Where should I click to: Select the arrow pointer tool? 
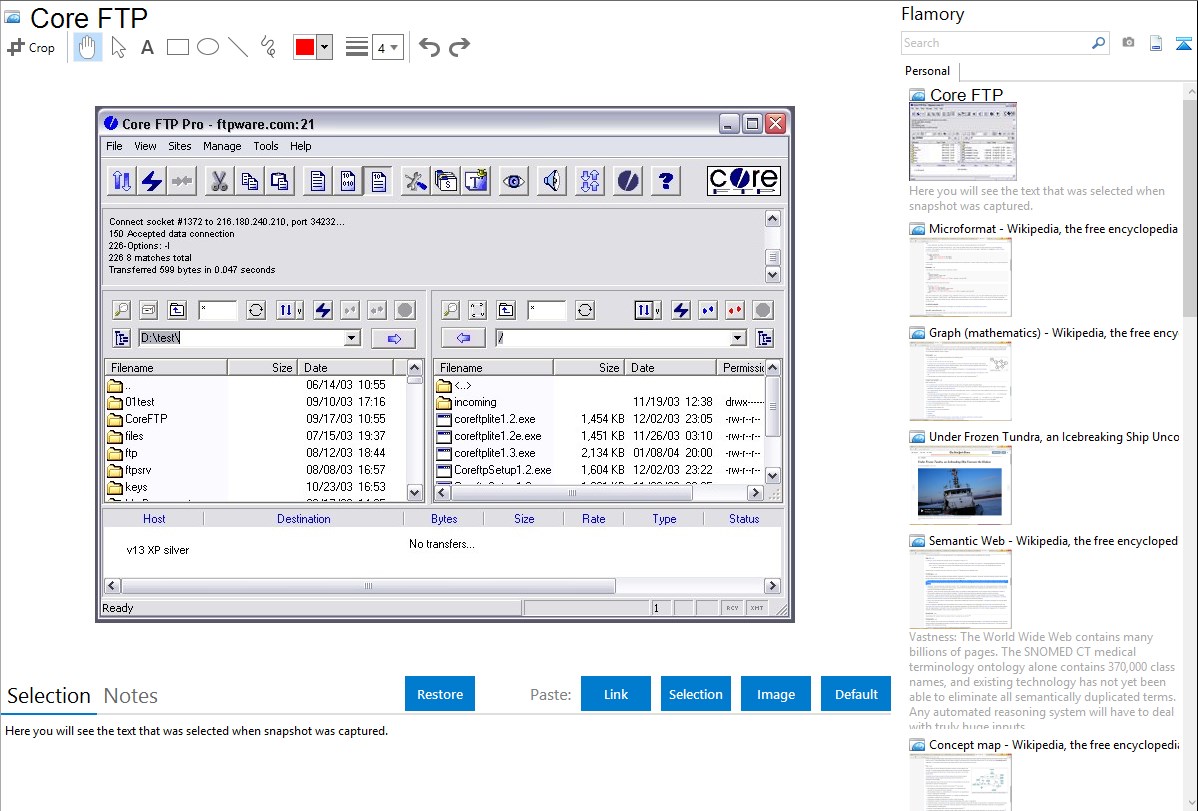(x=118, y=47)
